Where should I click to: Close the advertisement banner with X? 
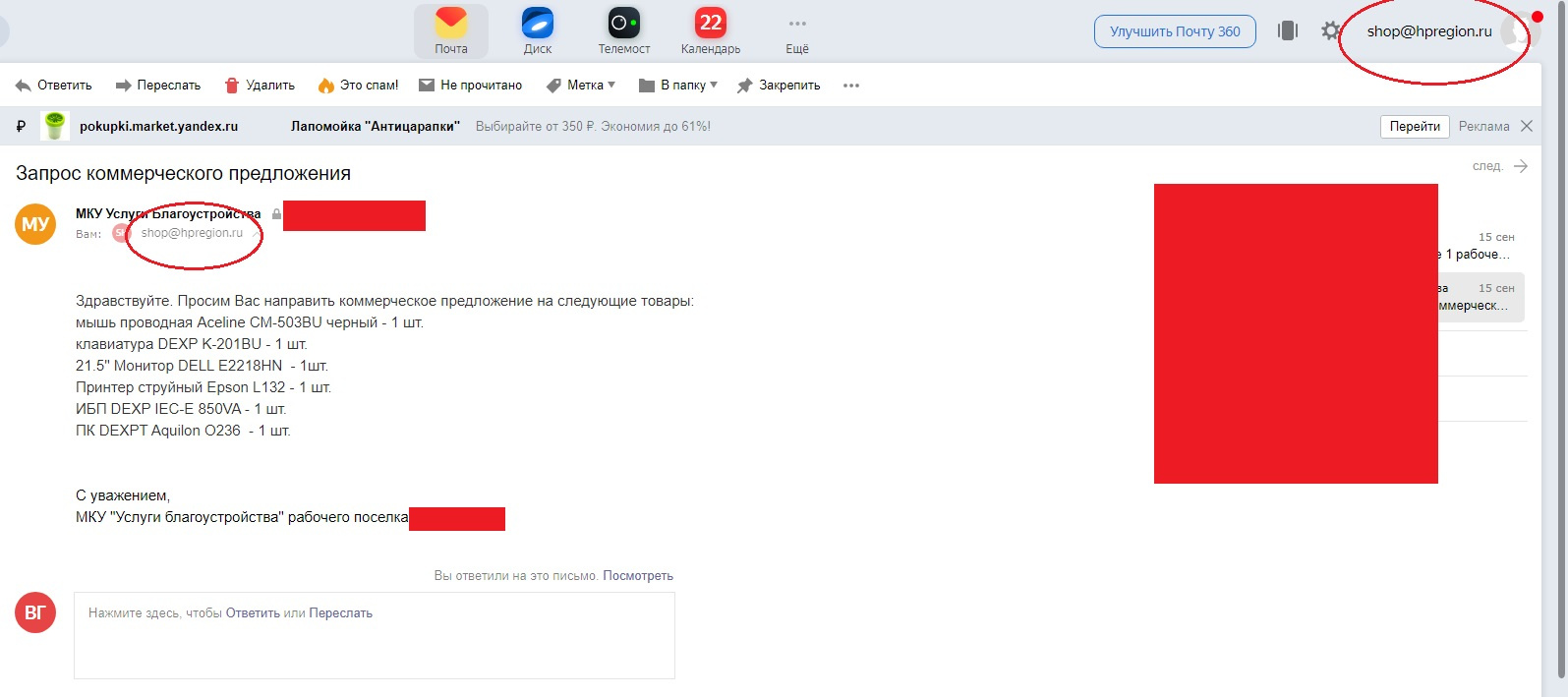[1527, 126]
